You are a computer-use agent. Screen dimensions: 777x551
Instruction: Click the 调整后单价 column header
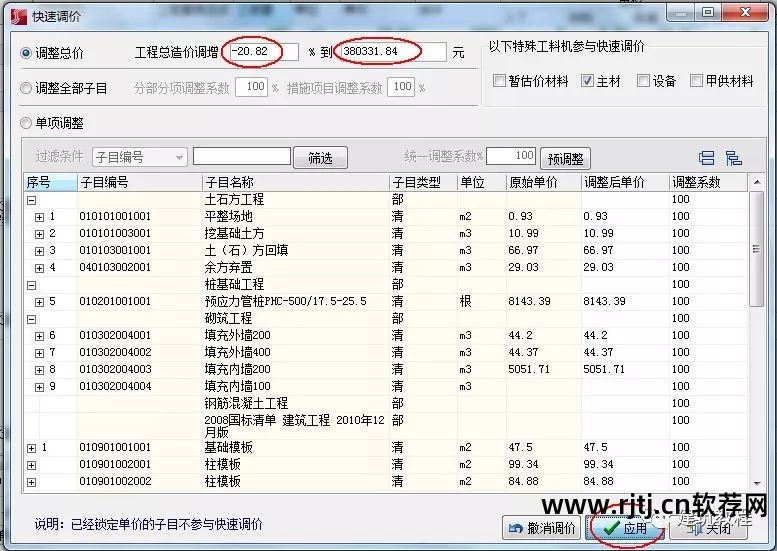[625, 182]
